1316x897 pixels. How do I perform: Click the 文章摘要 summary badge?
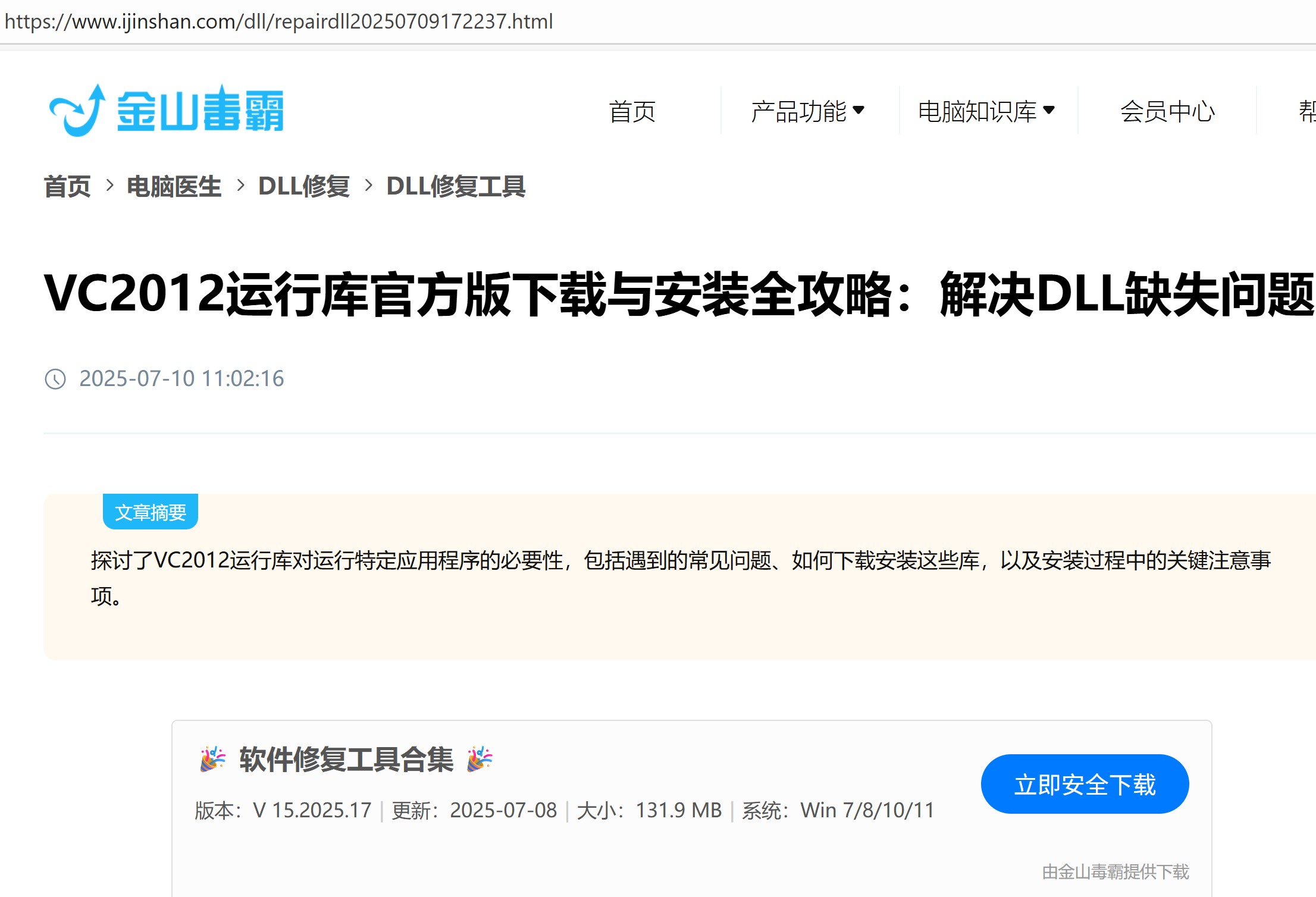150,512
